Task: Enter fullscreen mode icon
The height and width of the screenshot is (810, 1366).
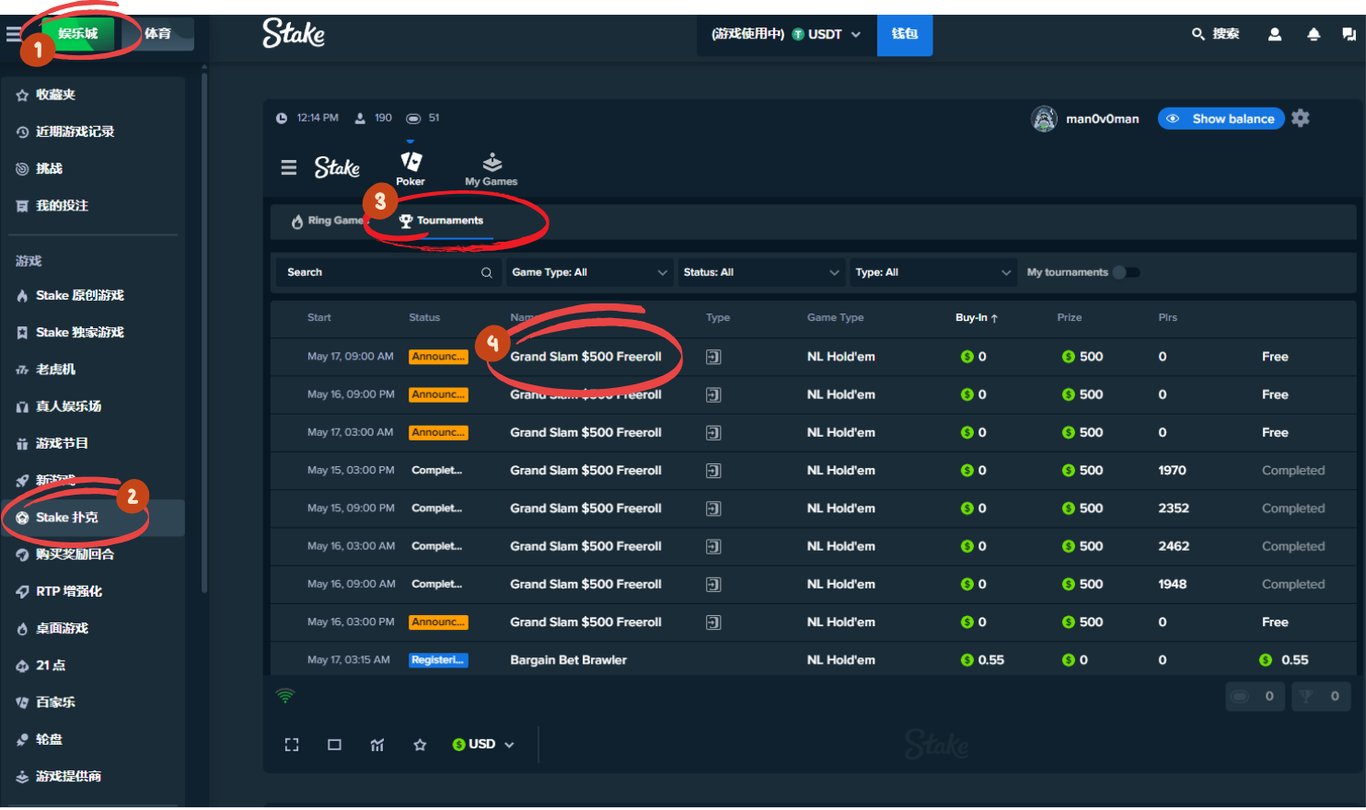Action: [292, 745]
